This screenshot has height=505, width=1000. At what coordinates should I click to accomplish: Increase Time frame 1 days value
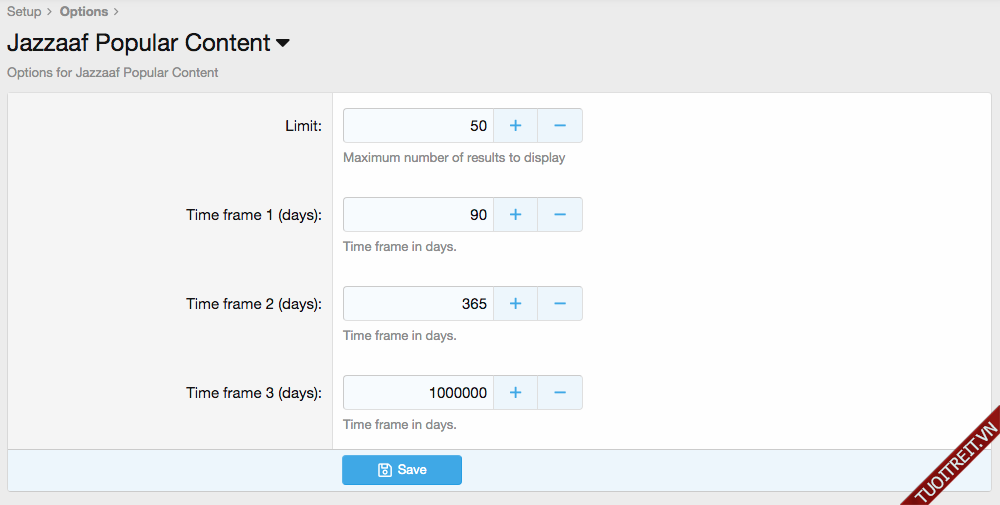pos(516,215)
